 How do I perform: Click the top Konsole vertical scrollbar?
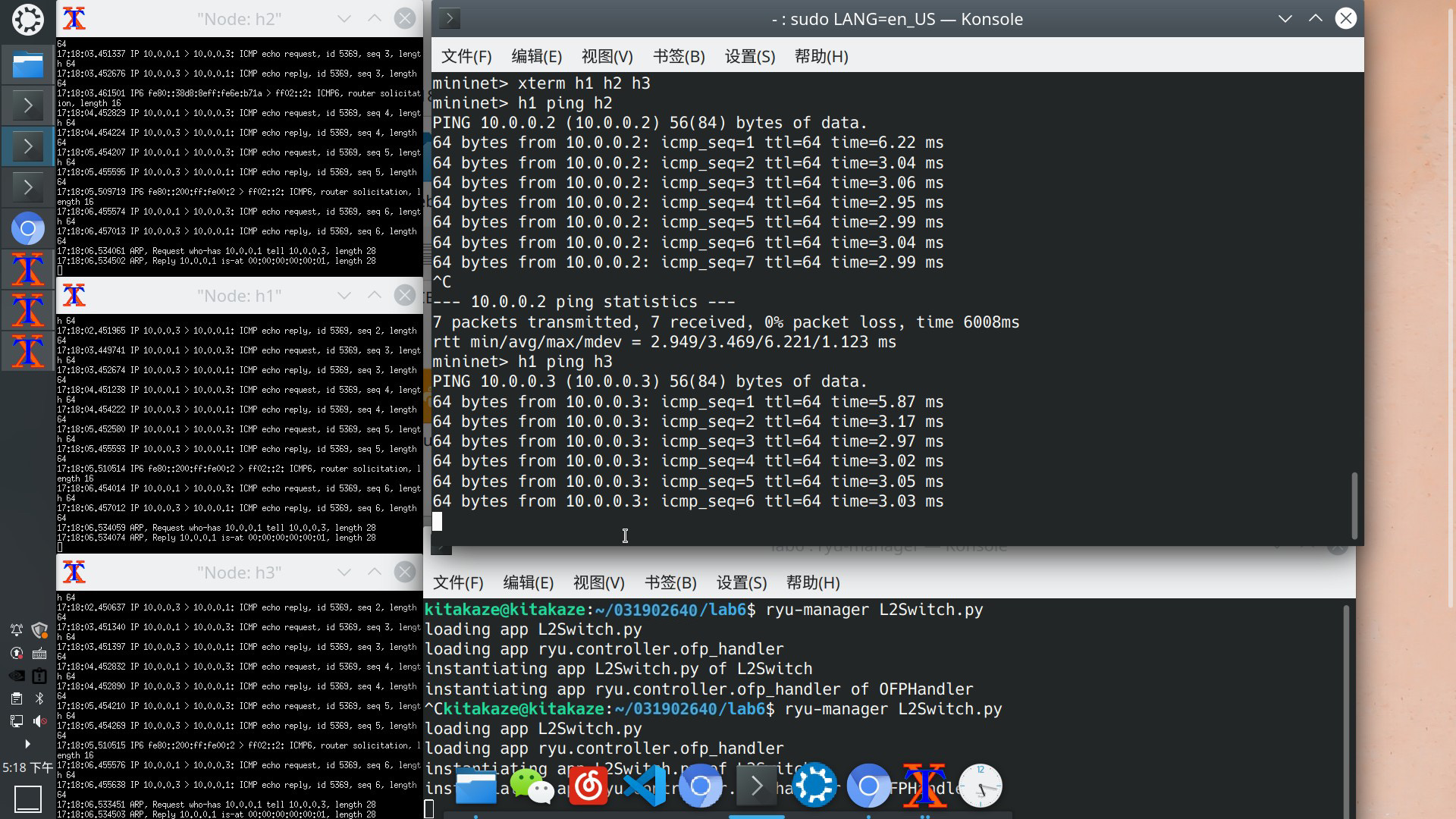tap(1354, 504)
